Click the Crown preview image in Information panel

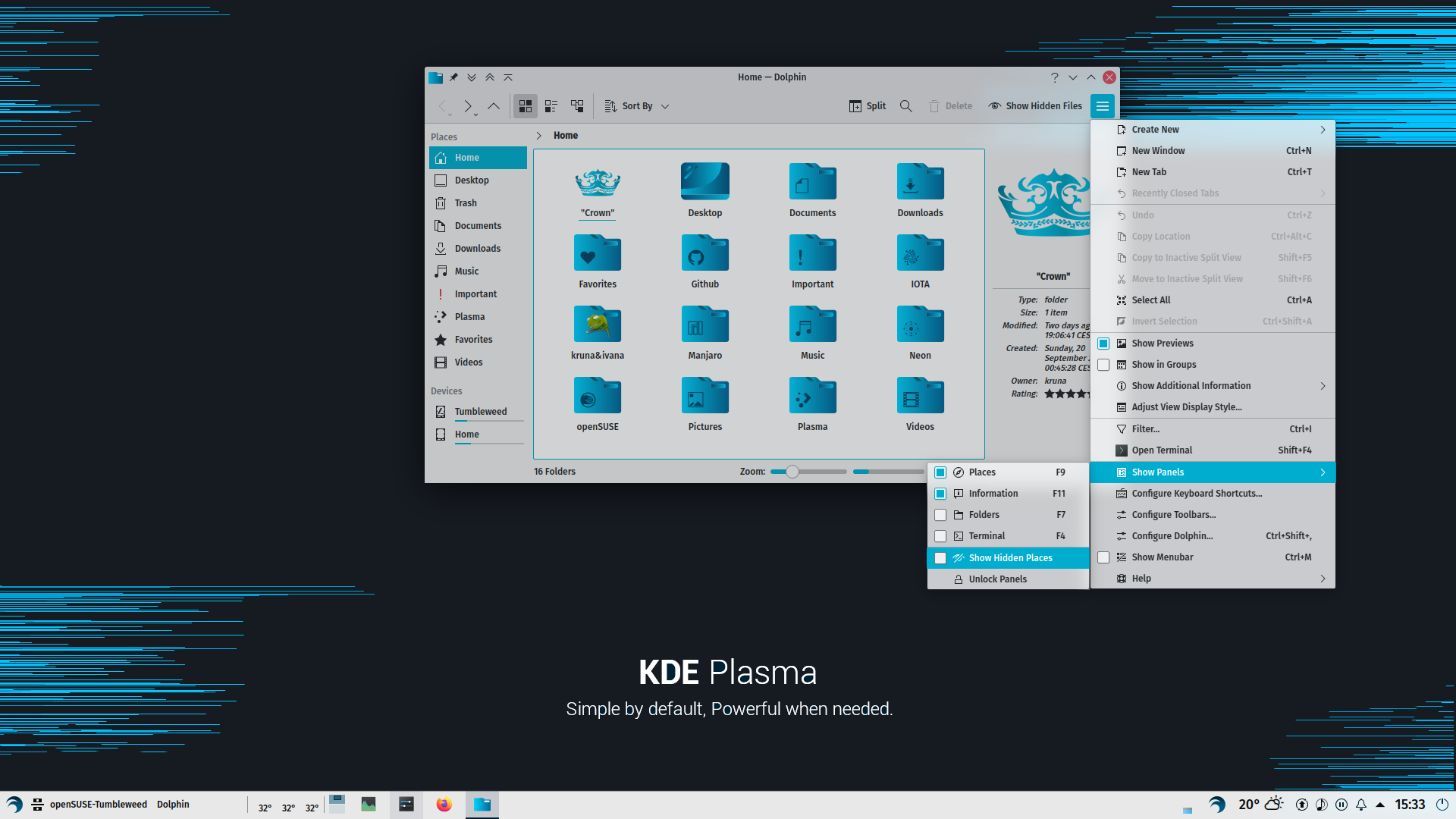tap(1043, 203)
